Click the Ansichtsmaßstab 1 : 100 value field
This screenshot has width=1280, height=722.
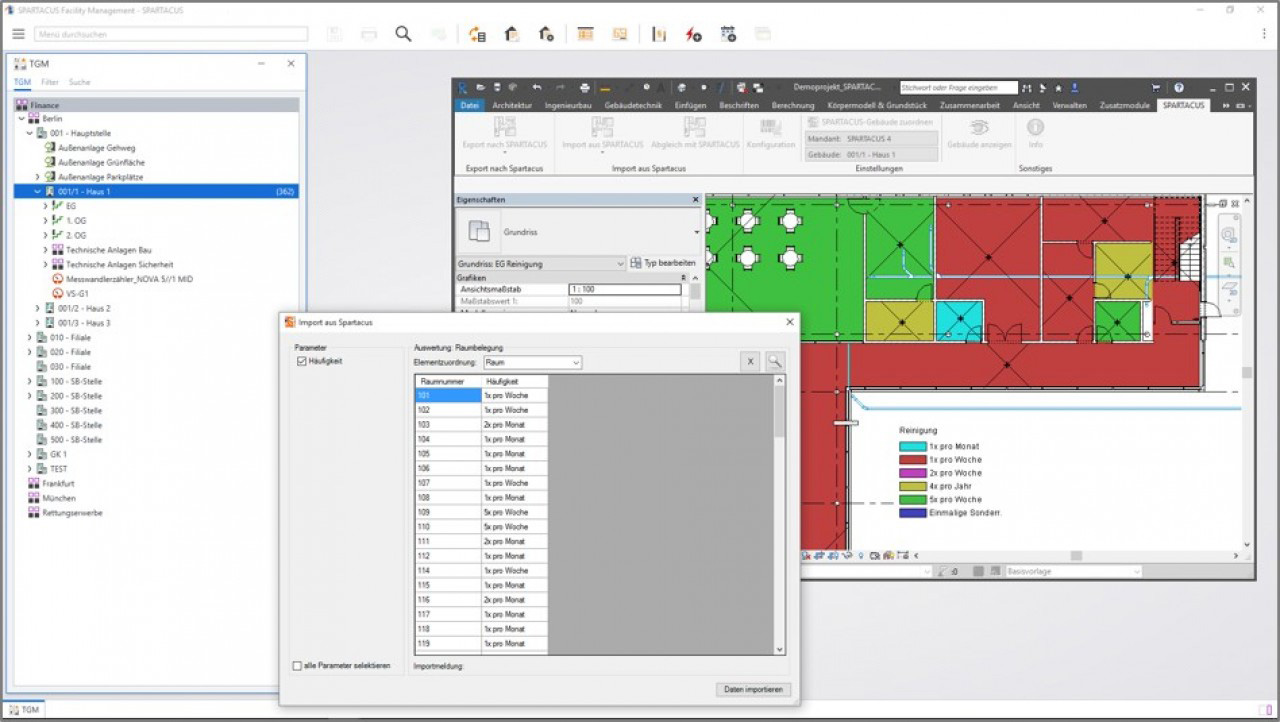click(x=624, y=289)
